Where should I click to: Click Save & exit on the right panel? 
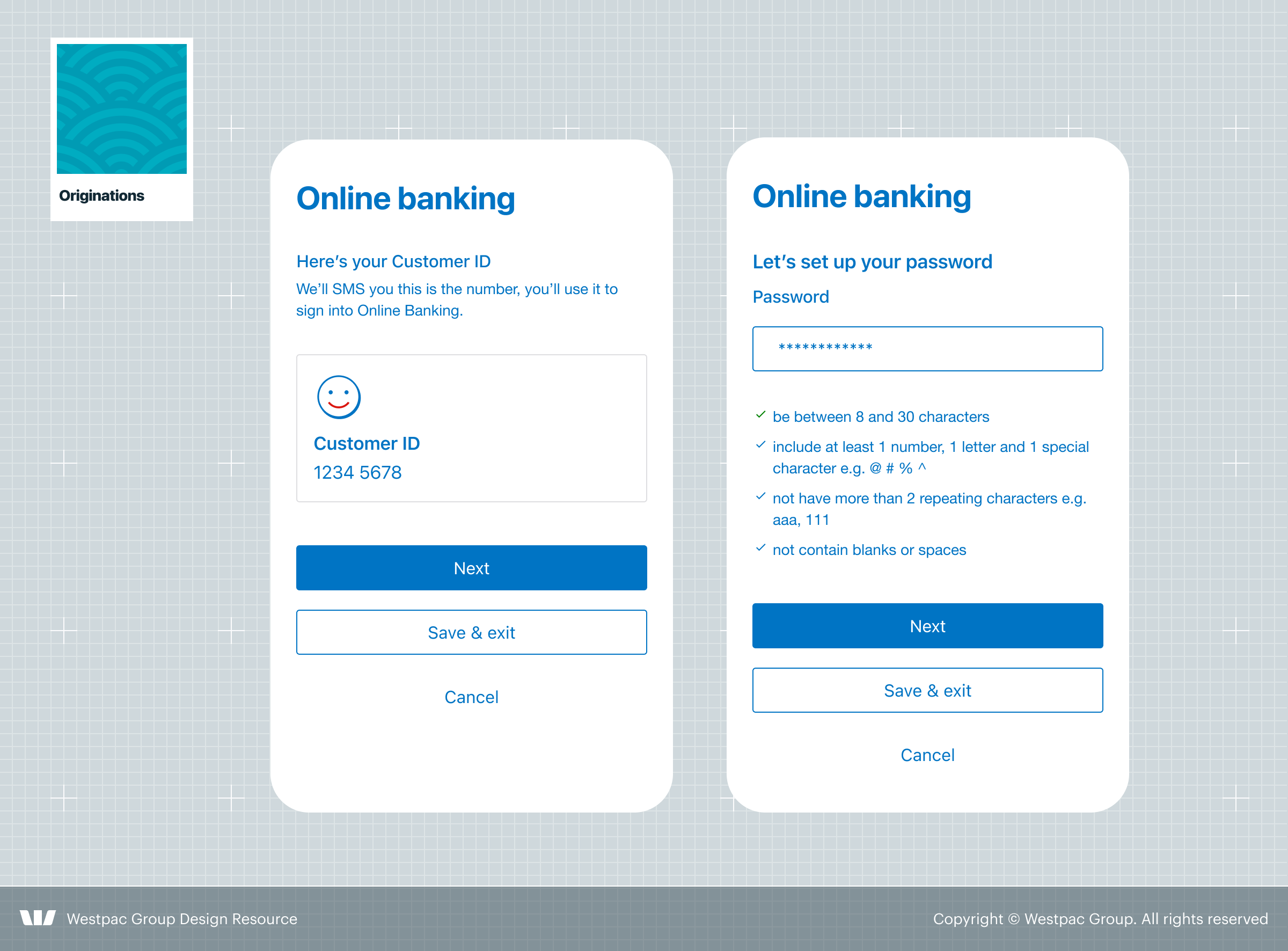tap(927, 691)
